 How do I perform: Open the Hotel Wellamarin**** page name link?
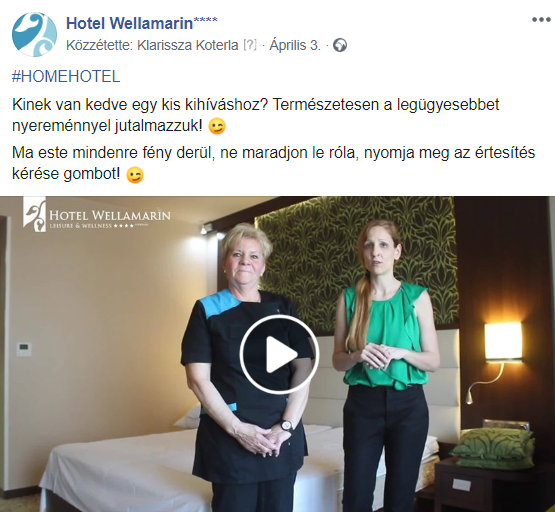[142, 23]
